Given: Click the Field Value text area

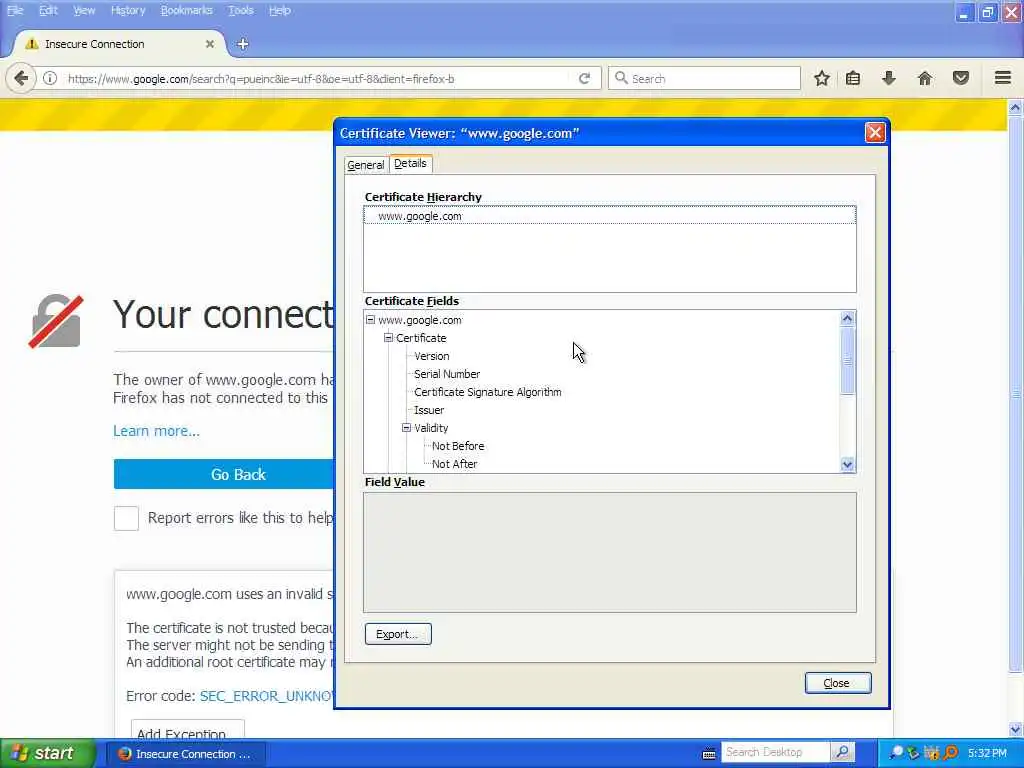Looking at the screenshot, I should [x=609, y=552].
